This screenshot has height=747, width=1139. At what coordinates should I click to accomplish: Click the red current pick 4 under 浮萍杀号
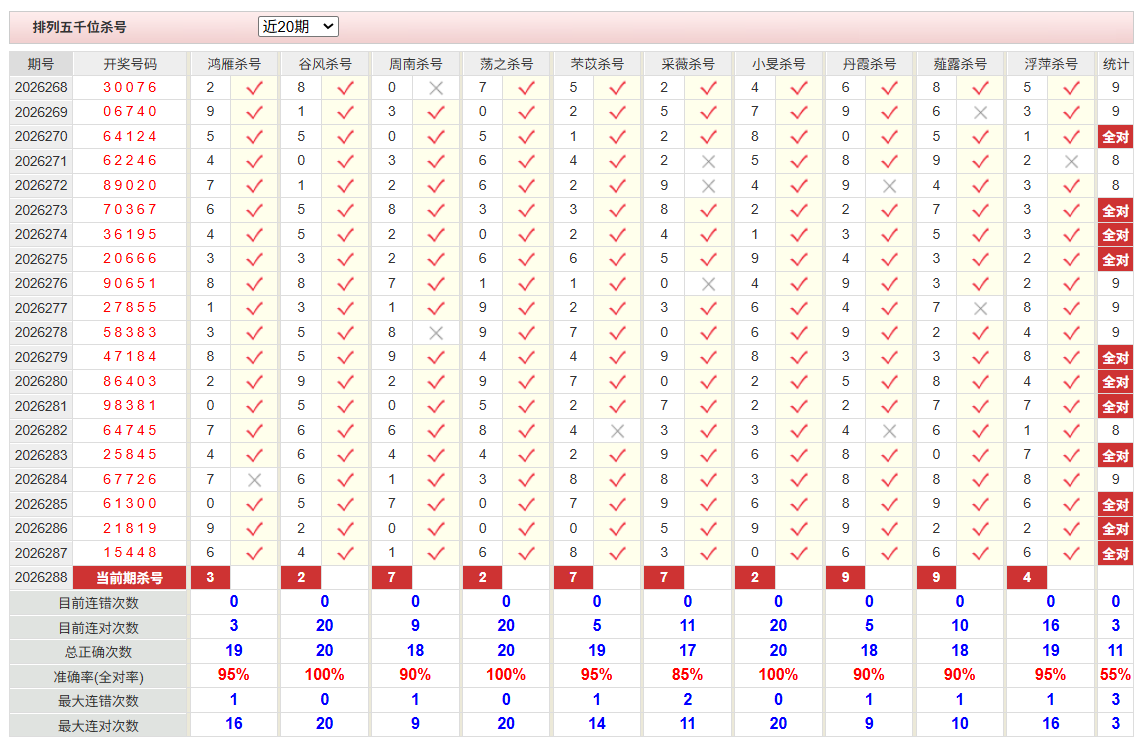pos(1027,578)
